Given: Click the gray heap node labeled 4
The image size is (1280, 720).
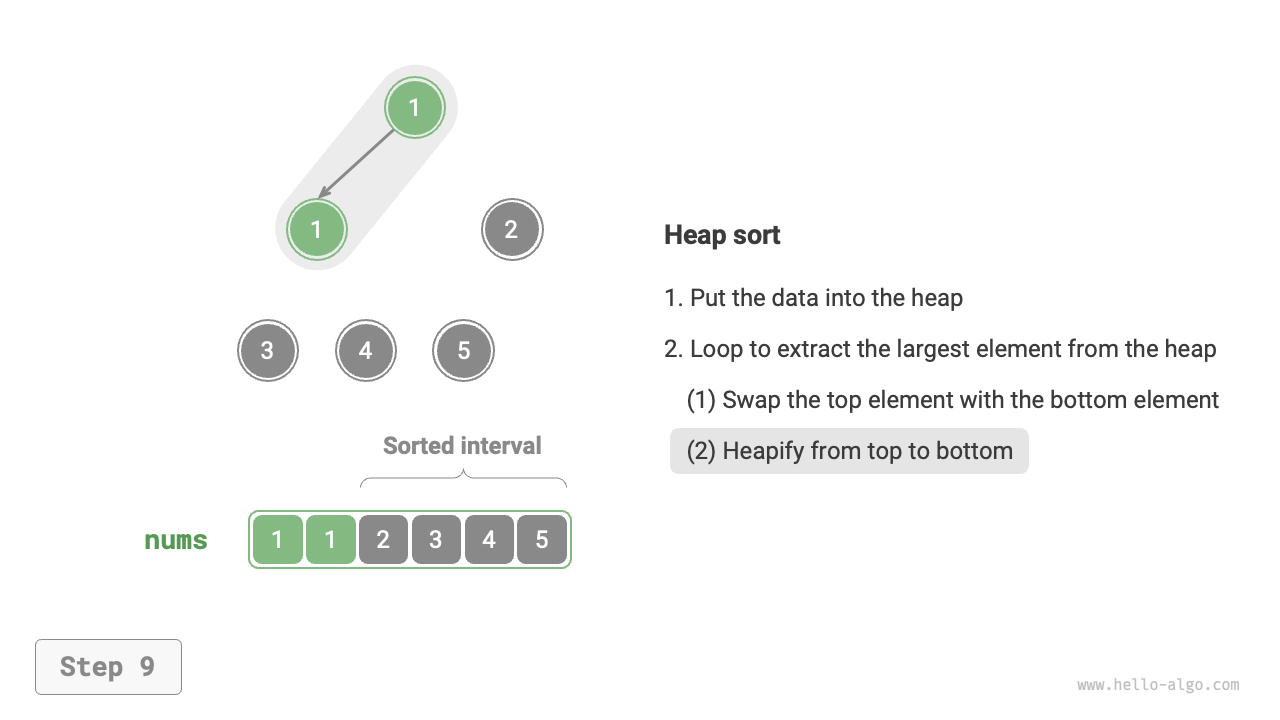Looking at the screenshot, I should (365, 351).
